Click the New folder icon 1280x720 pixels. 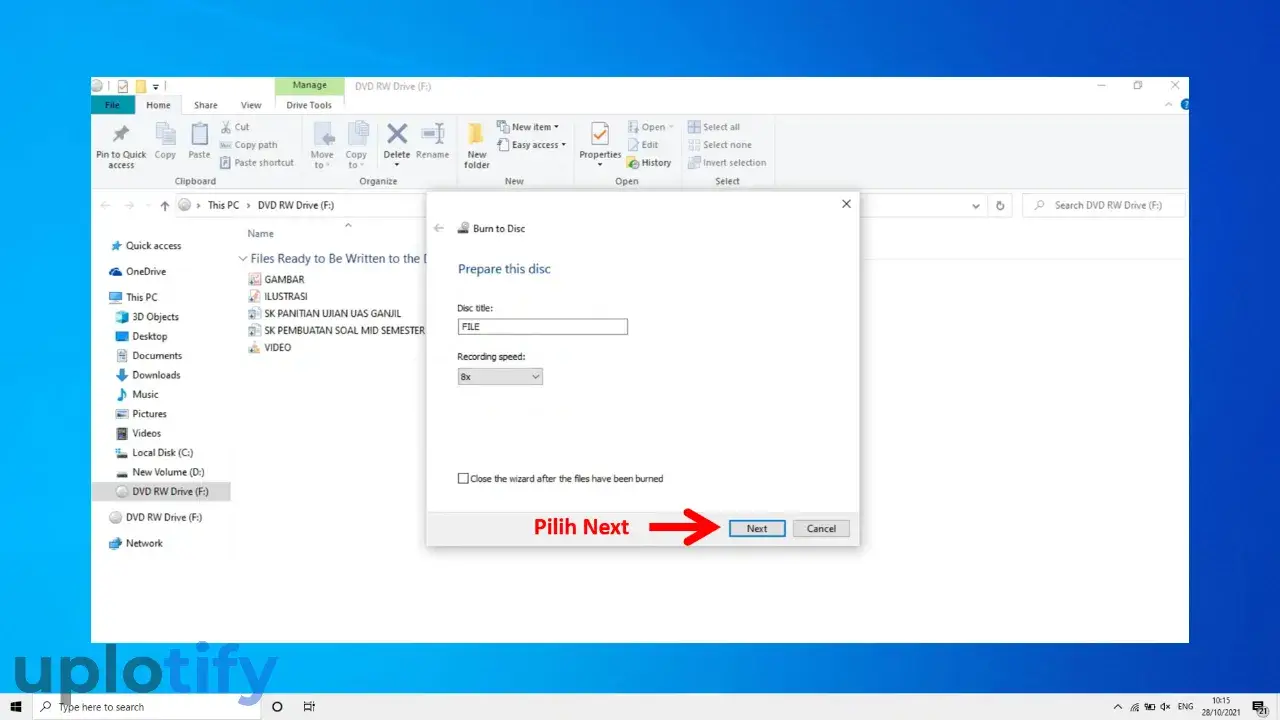tap(477, 135)
